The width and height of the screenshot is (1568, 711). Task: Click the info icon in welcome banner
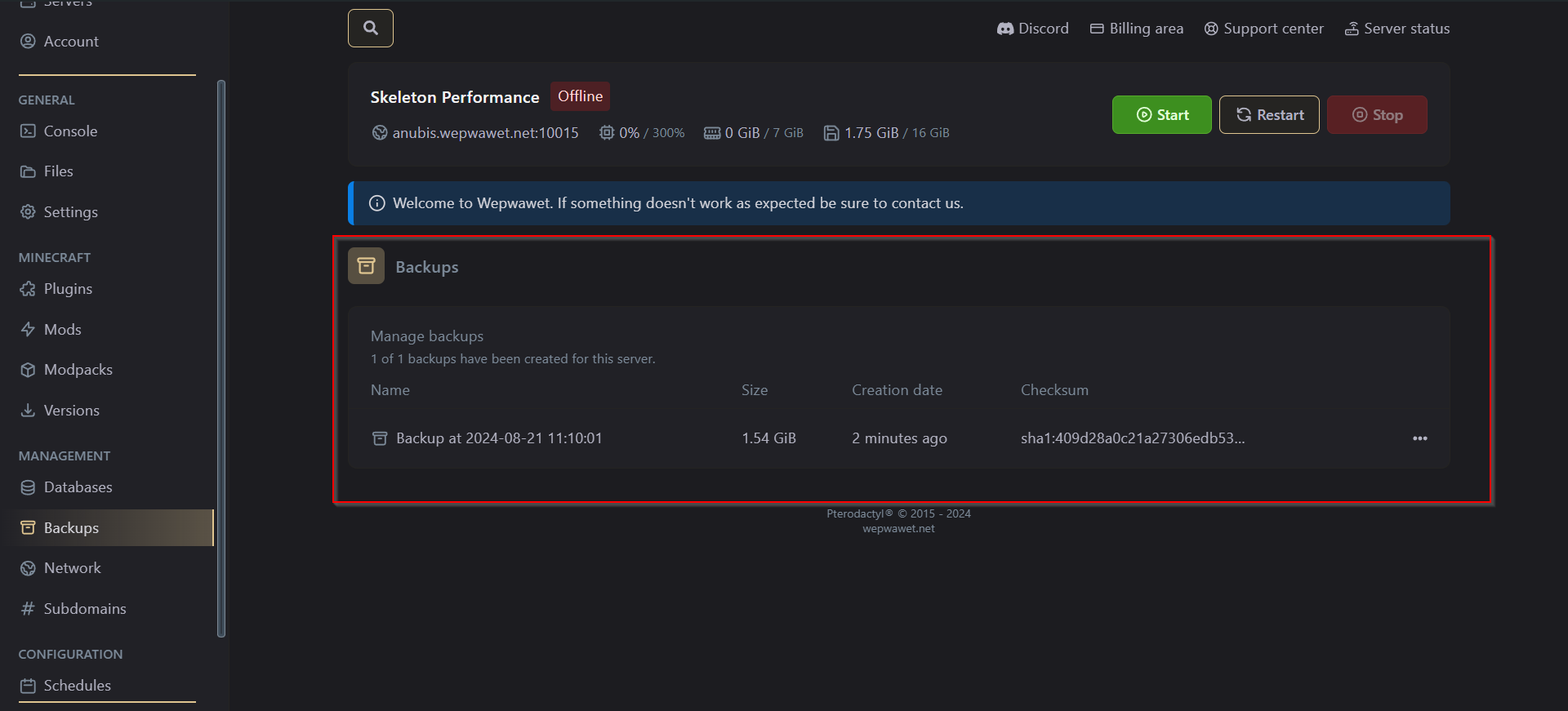click(377, 203)
